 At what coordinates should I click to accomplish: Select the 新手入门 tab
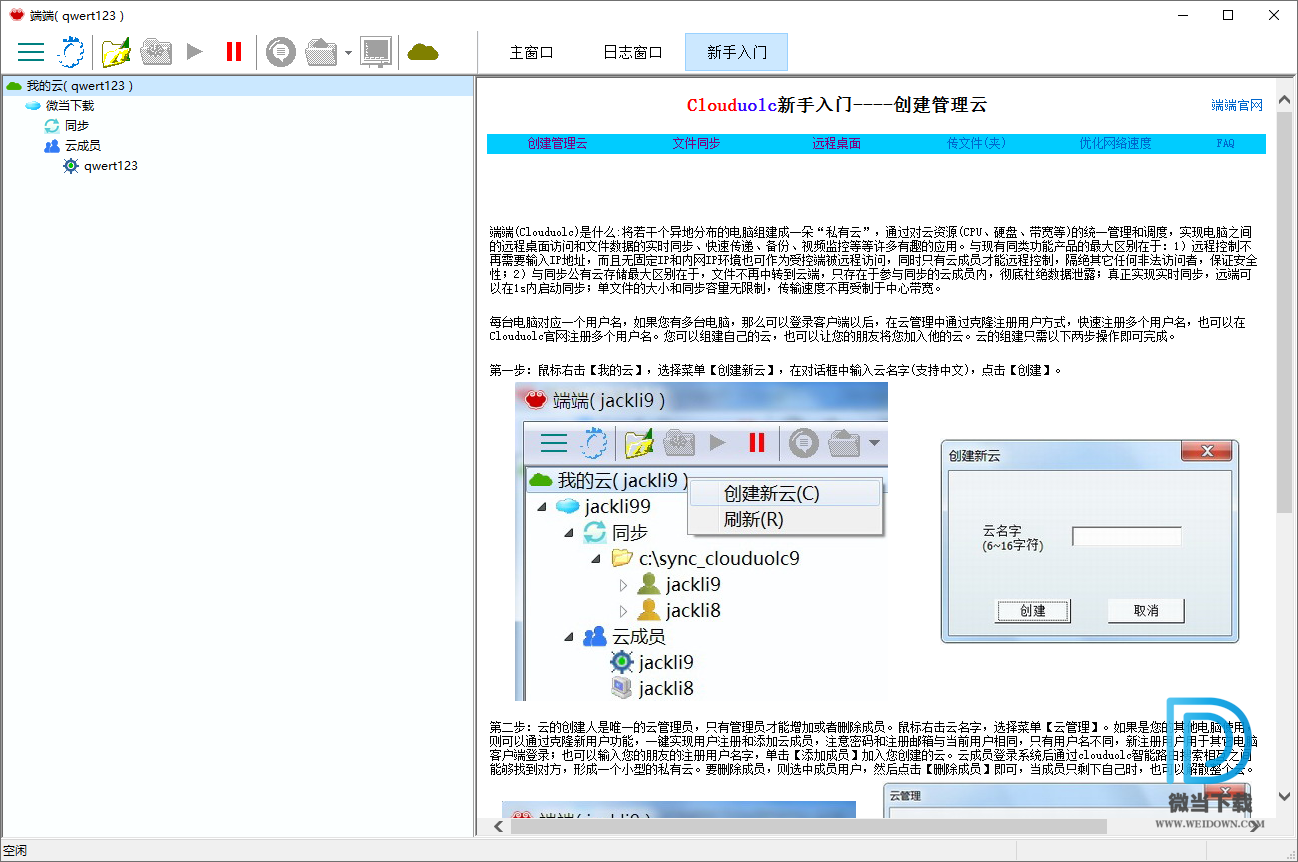click(x=737, y=52)
